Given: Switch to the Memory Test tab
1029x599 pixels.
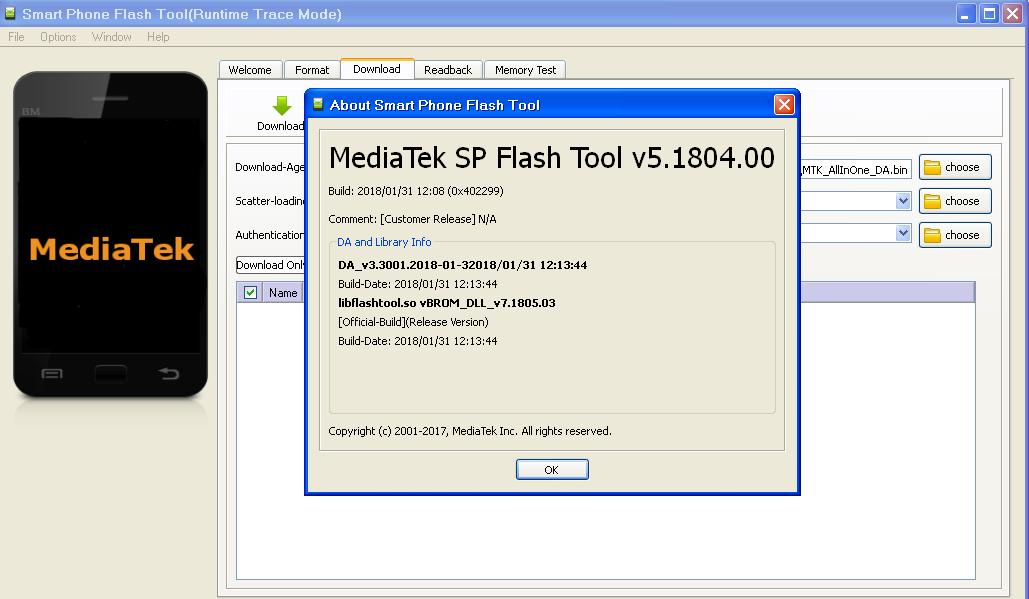Looking at the screenshot, I should click(x=525, y=70).
